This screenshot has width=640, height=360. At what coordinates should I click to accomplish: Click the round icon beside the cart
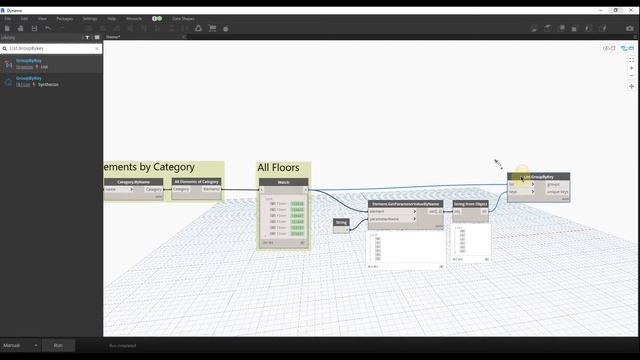(226, 29)
